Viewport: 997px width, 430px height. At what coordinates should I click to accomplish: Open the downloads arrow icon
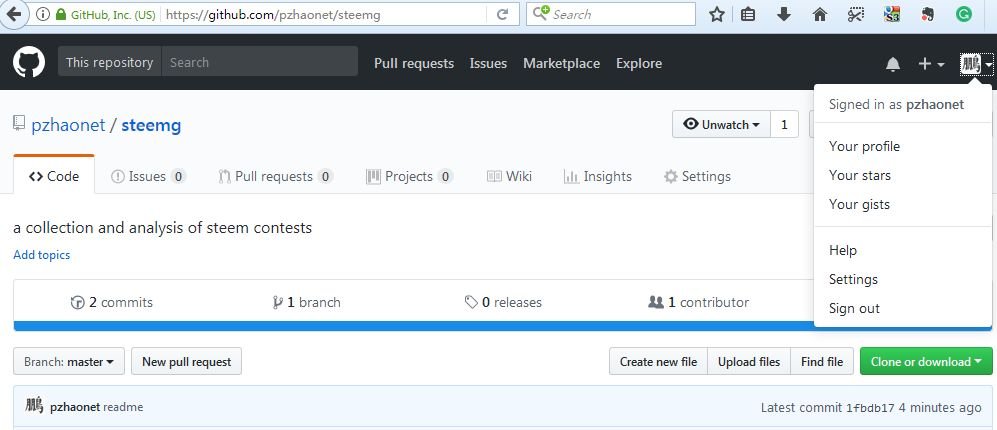click(x=784, y=14)
